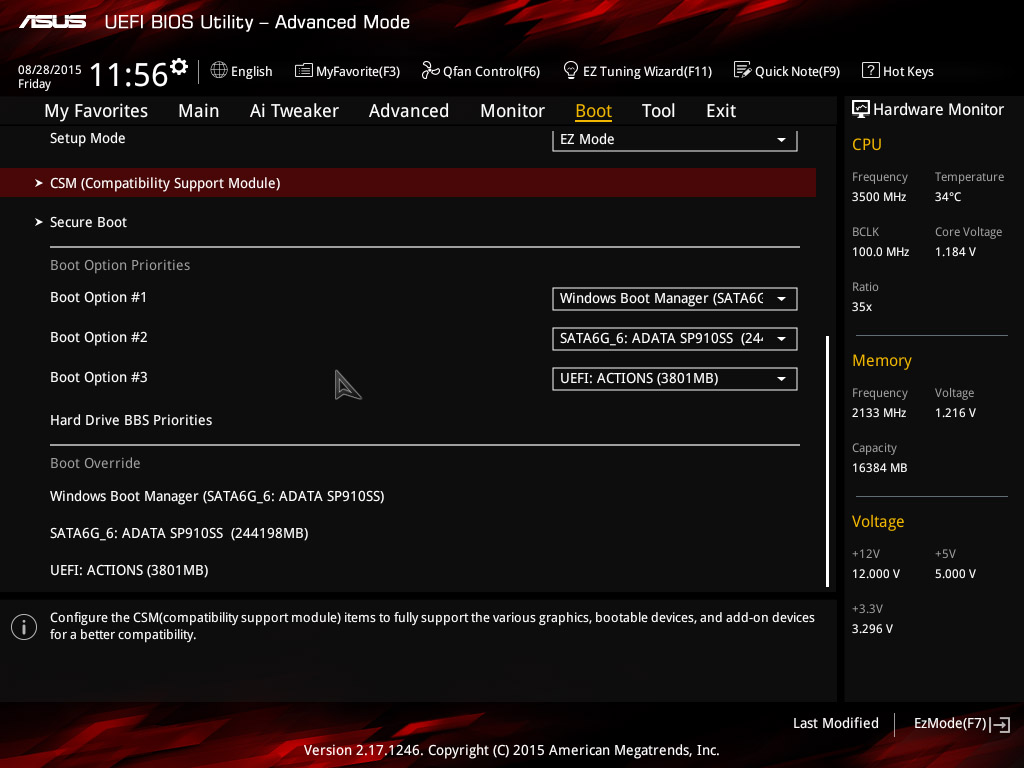
Task: Switch to the Tool tab
Action: pos(658,111)
